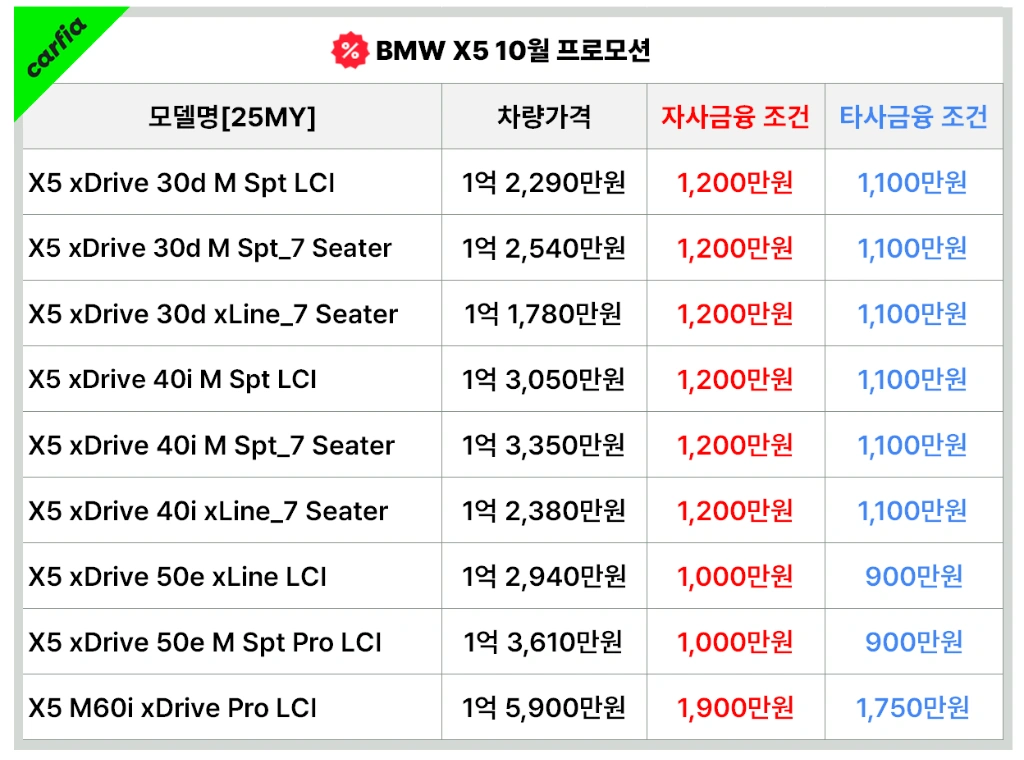1024x760 pixels.
Task: Select X5 xDrive 30d xLine_7 Seater model
Action: click(213, 314)
